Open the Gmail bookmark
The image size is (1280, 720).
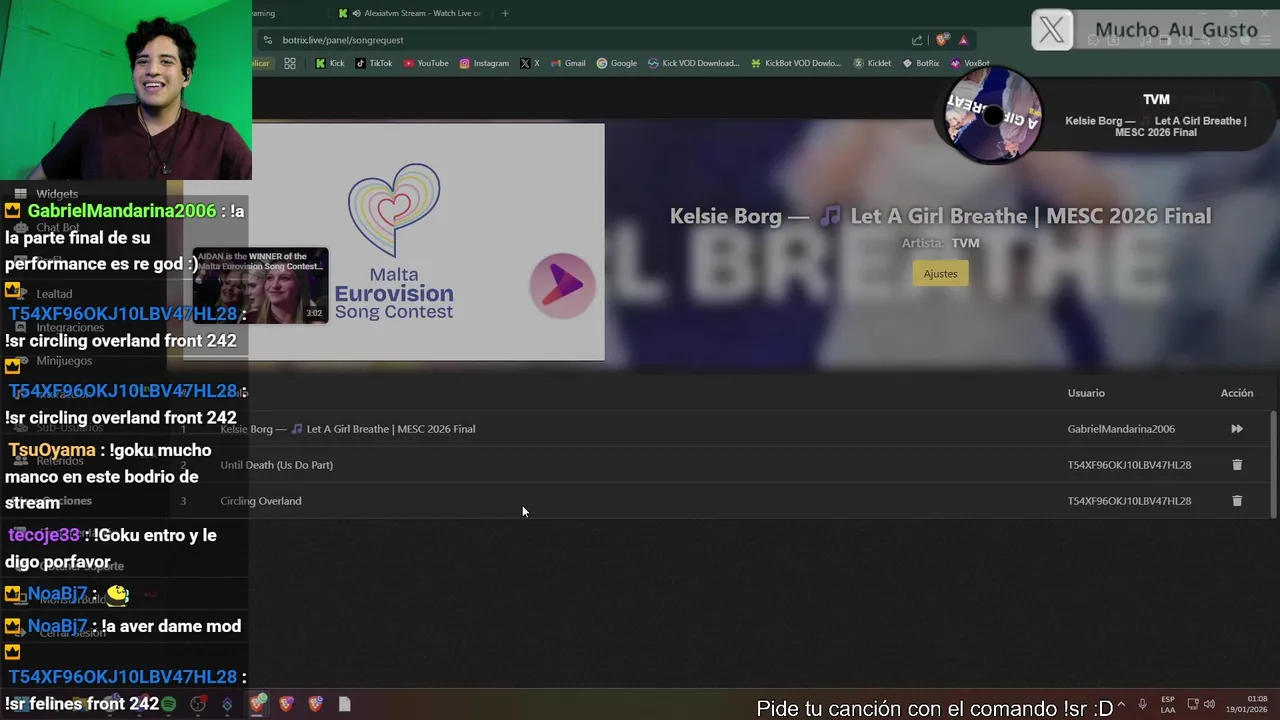tap(568, 63)
